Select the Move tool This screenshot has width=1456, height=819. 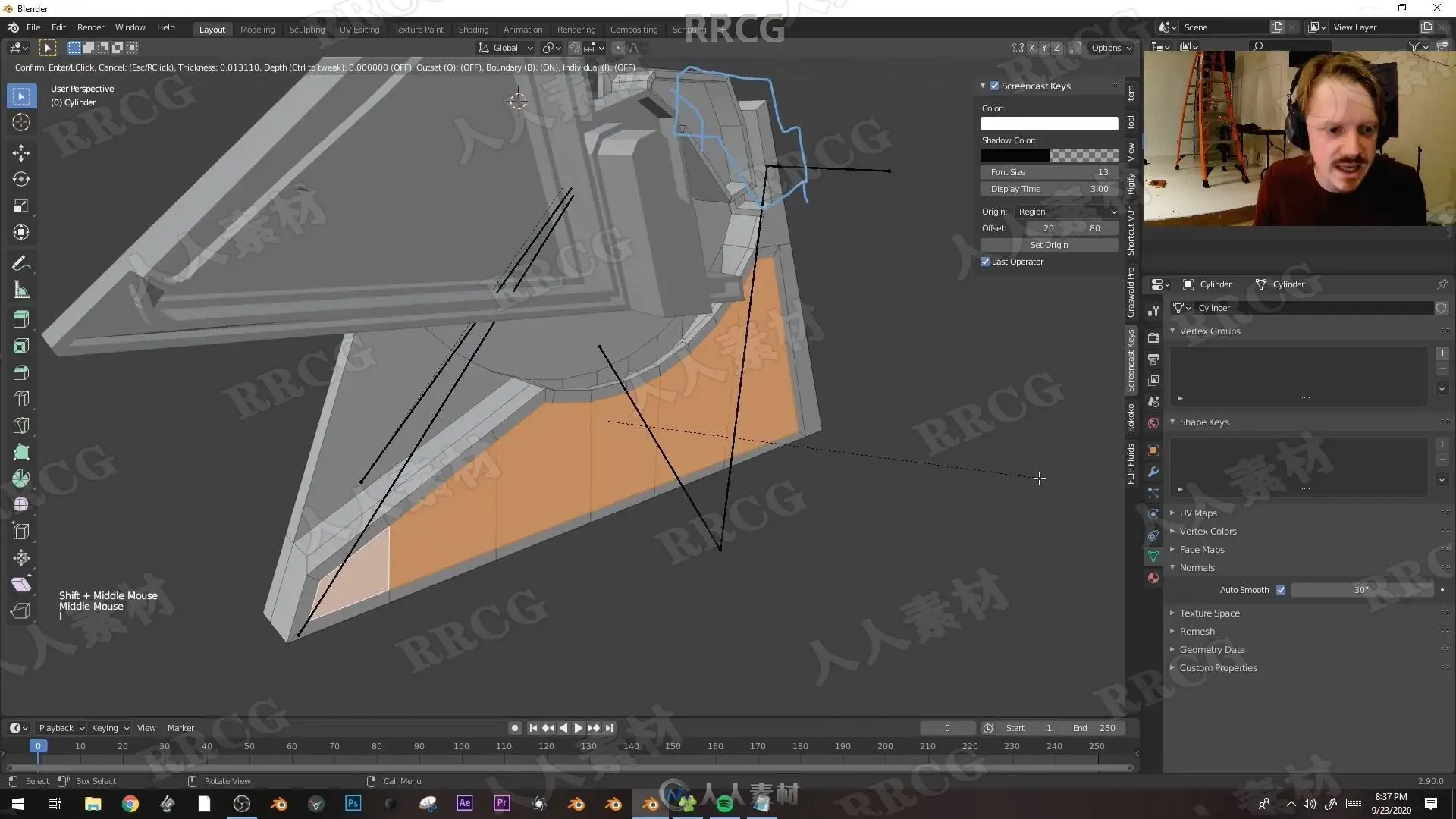[21, 152]
